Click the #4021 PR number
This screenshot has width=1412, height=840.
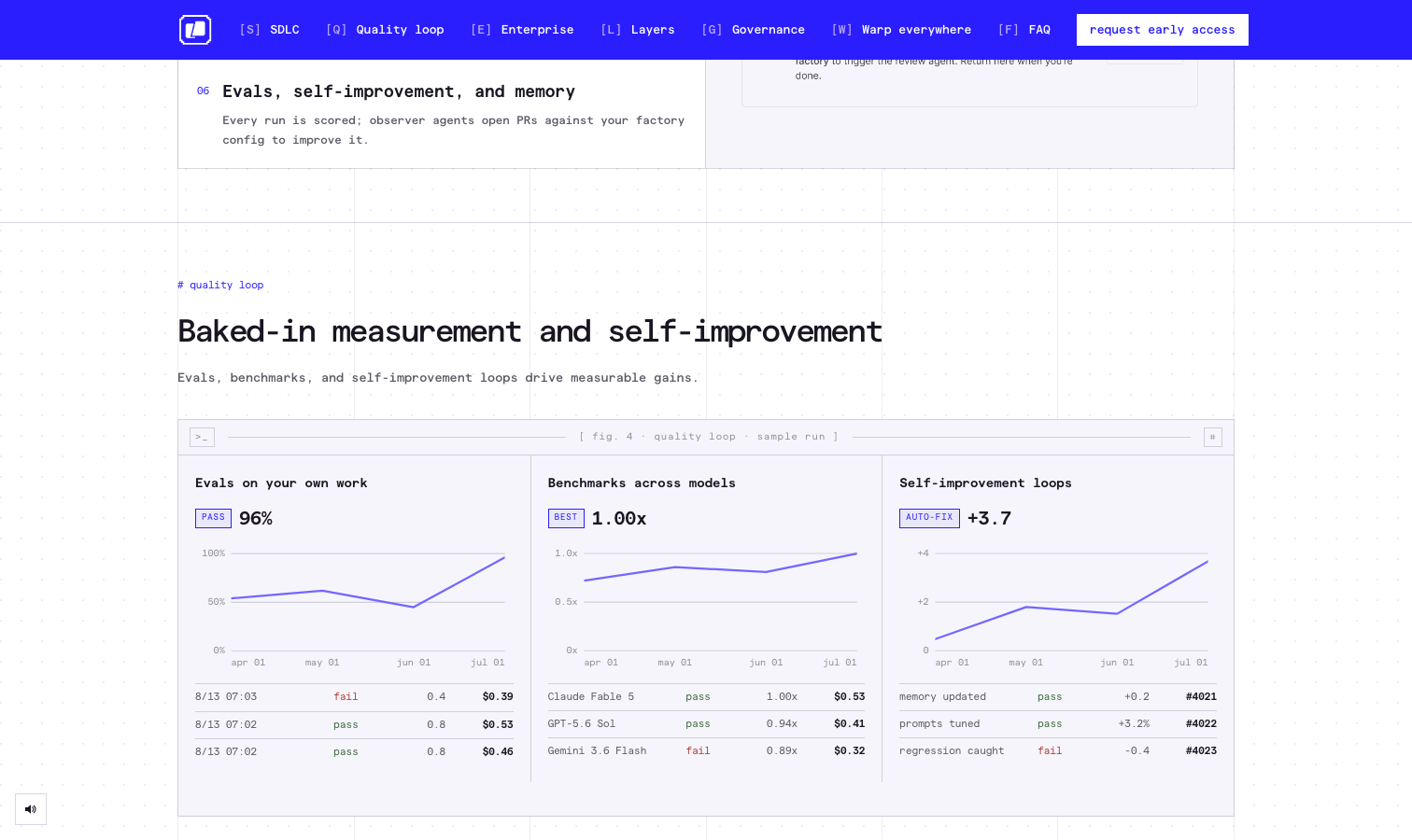[1201, 697]
